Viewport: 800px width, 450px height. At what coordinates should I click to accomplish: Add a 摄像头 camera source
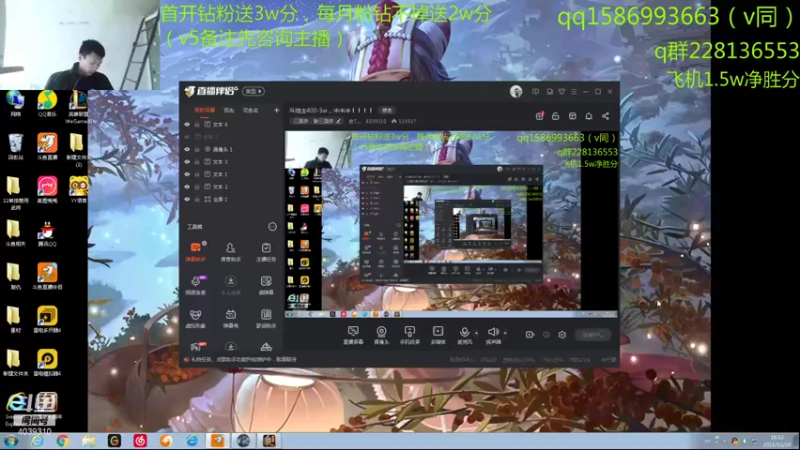click(x=381, y=335)
